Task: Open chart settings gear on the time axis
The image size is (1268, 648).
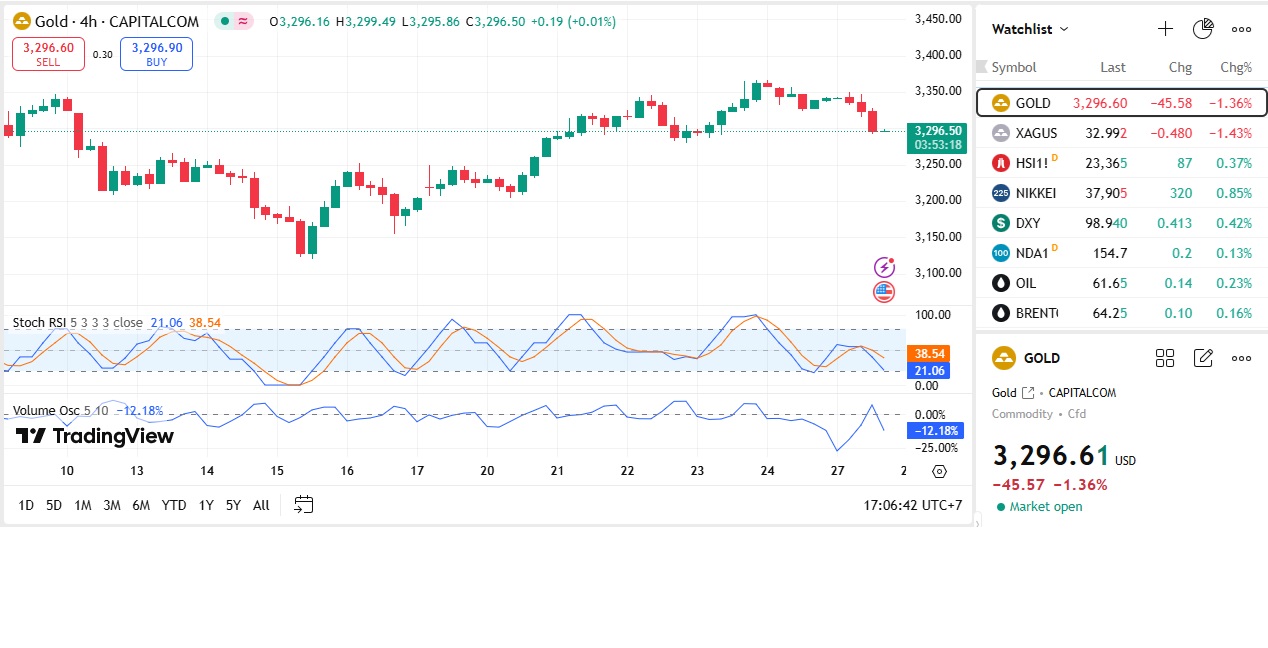Action: pyautogui.click(x=939, y=472)
